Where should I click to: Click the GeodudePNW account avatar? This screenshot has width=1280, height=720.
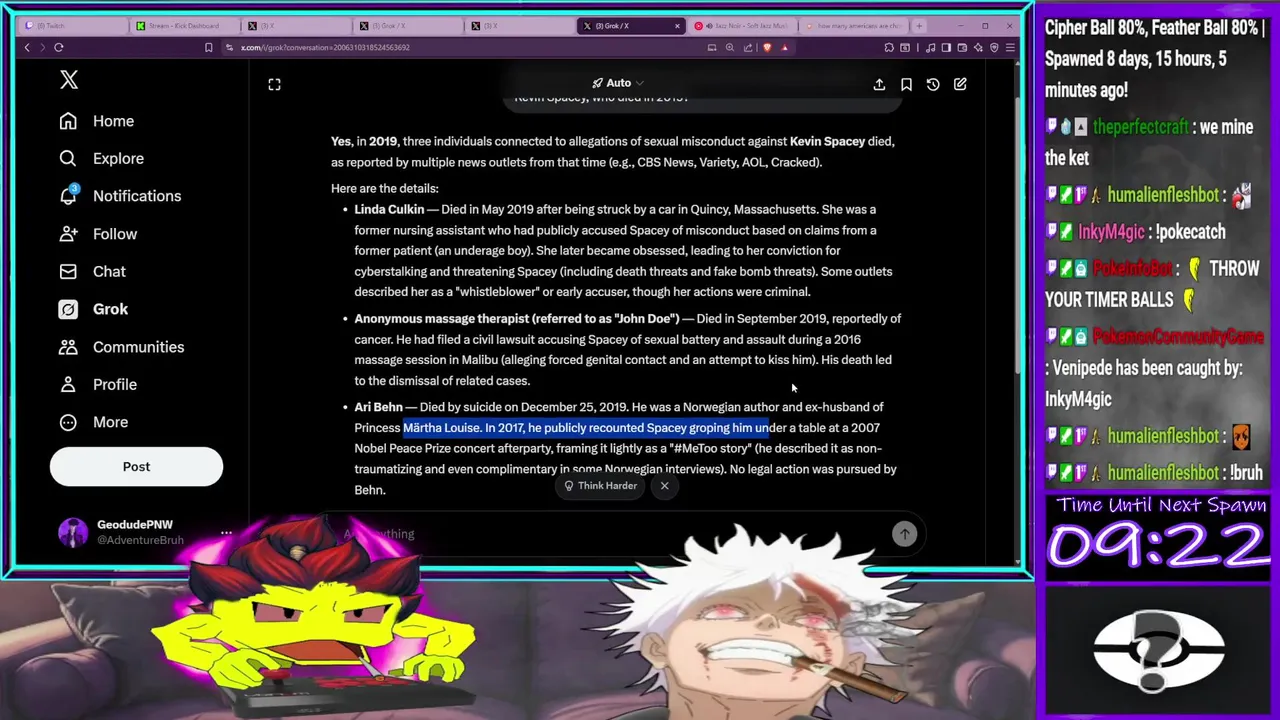[x=73, y=533]
